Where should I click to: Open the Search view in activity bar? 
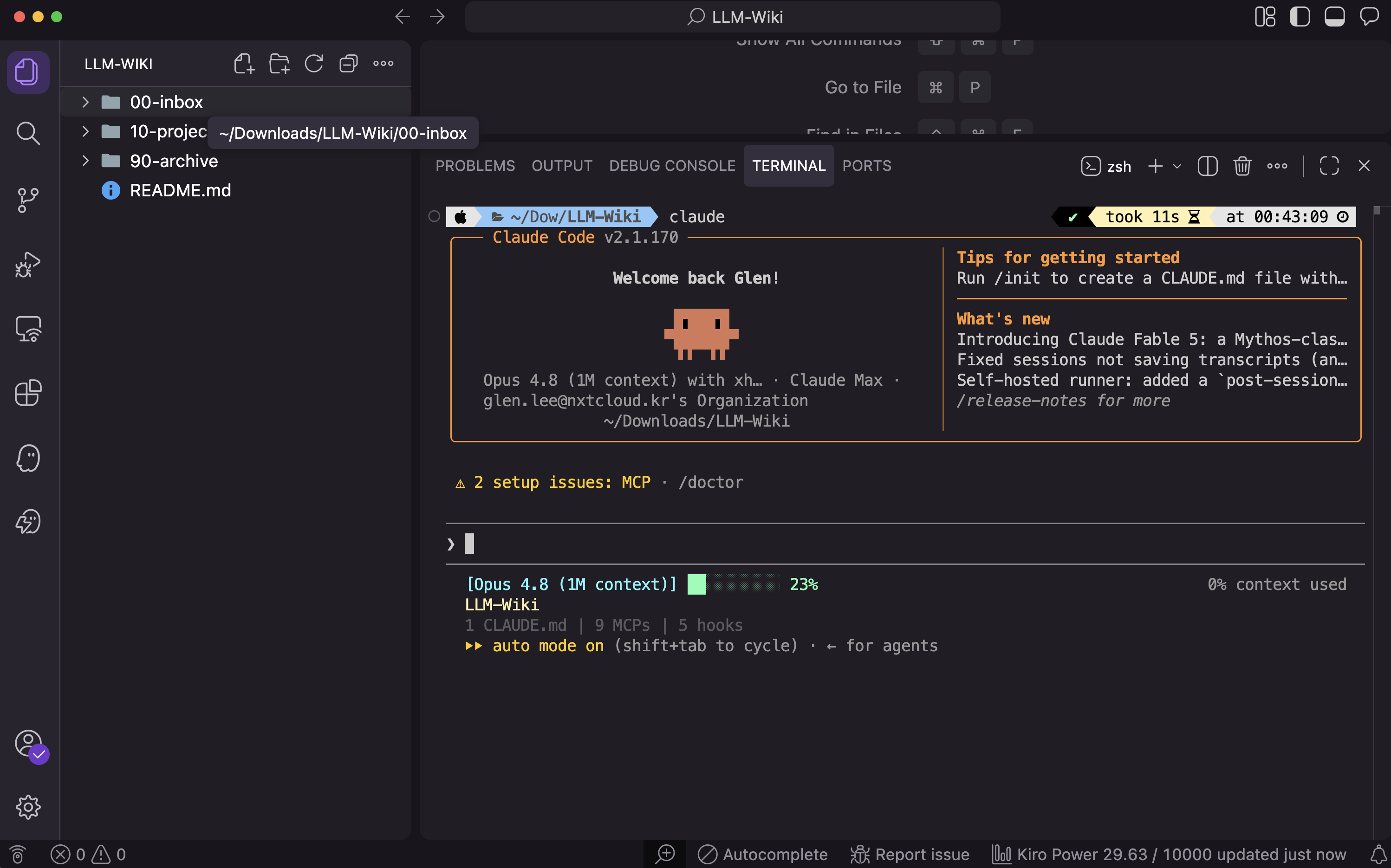[x=27, y=133]
